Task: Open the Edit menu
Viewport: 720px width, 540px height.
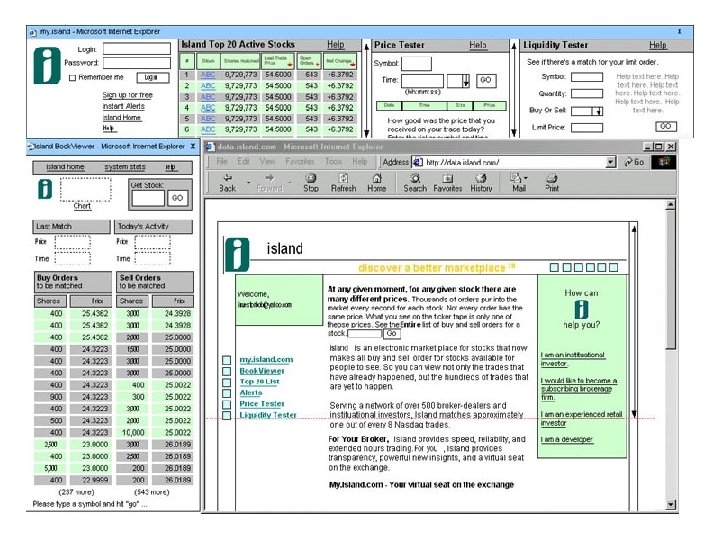Action: pos(243,162)
